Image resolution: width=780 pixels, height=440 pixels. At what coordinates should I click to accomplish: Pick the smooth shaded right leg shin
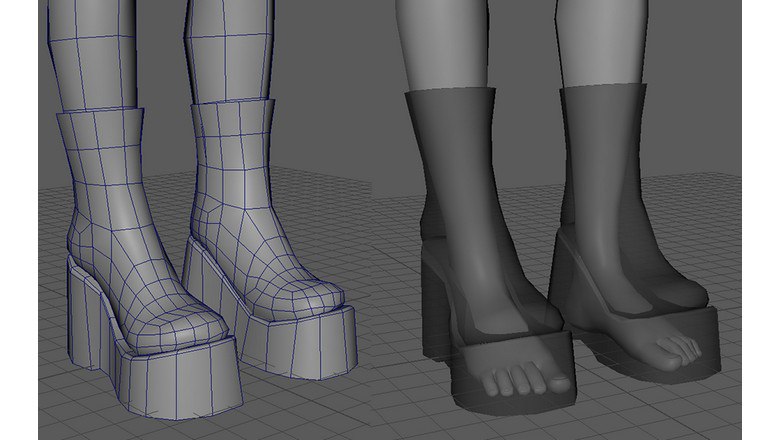coord(602,42)
